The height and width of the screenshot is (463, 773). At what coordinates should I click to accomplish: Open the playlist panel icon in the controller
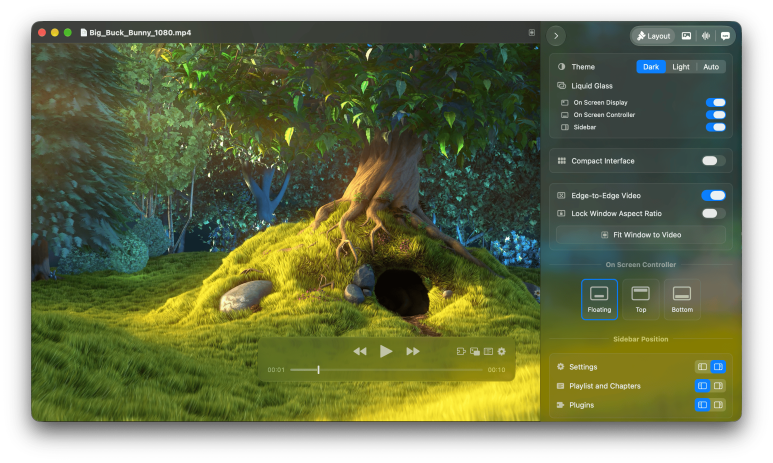488,351
